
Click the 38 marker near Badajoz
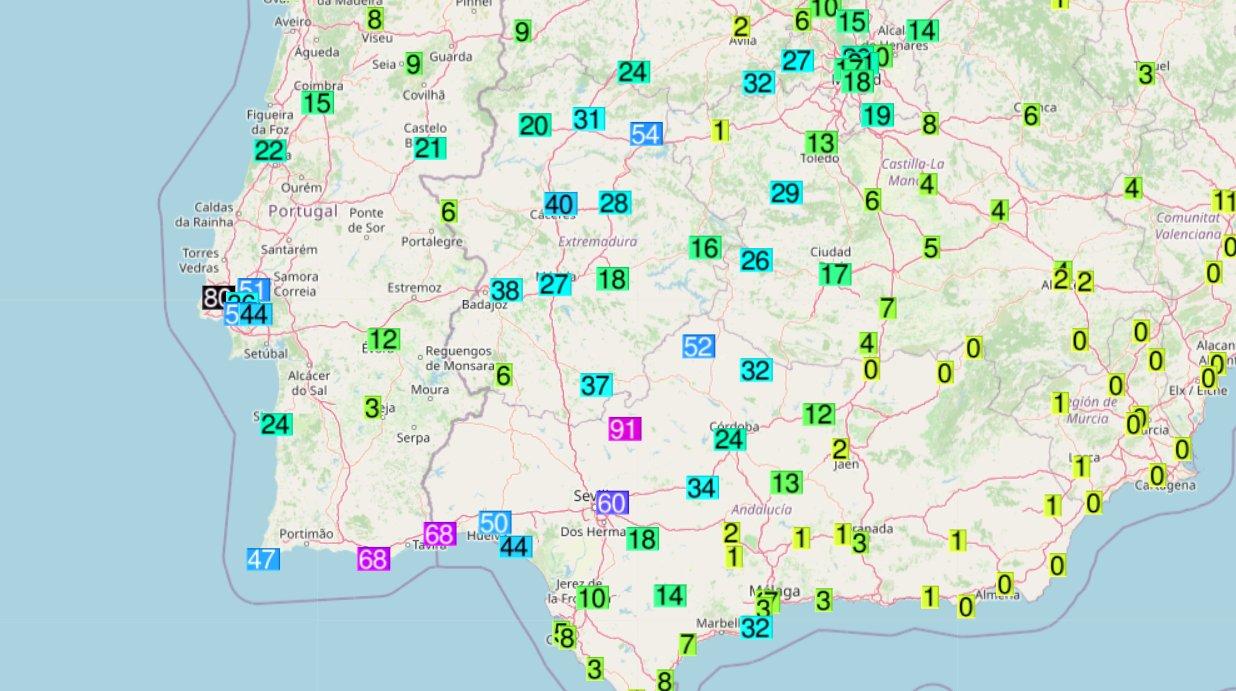point(506,291)
